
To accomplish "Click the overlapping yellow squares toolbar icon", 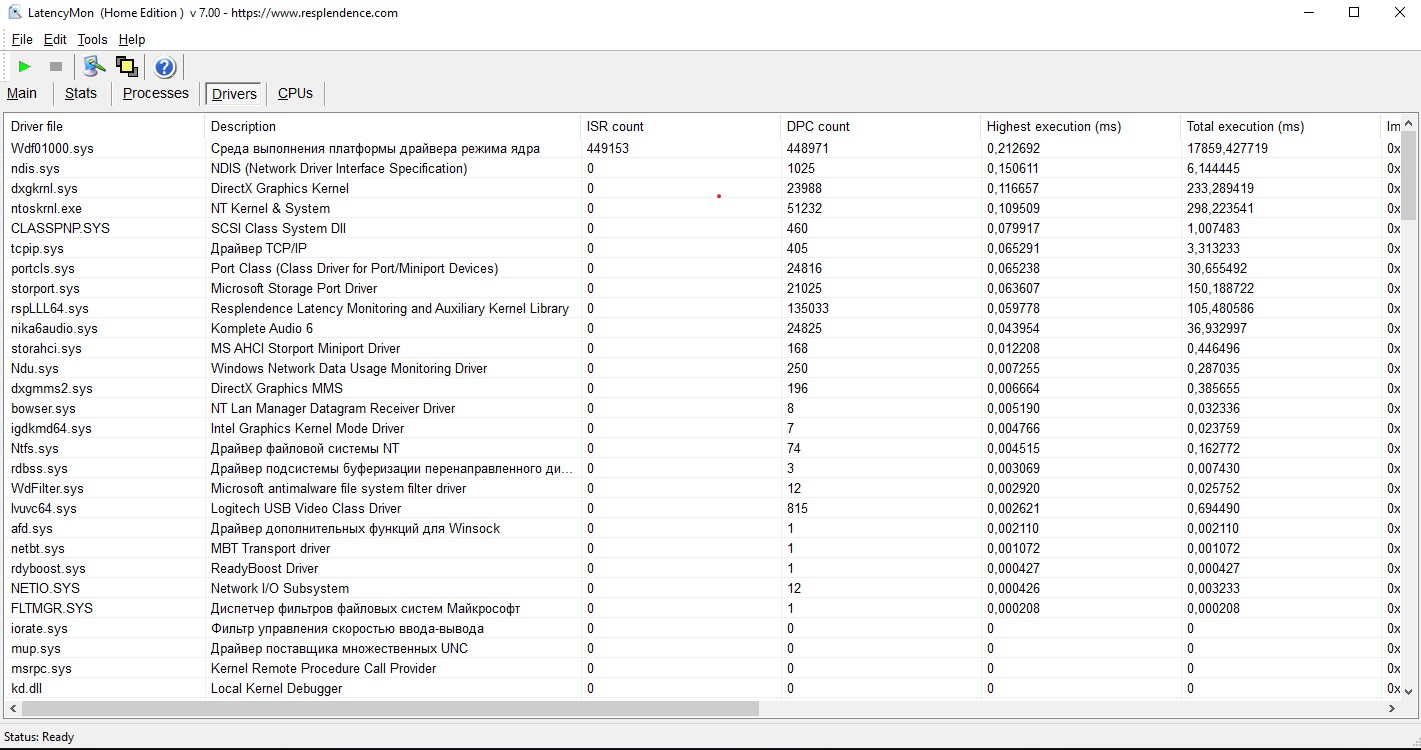I will point(127,67).
